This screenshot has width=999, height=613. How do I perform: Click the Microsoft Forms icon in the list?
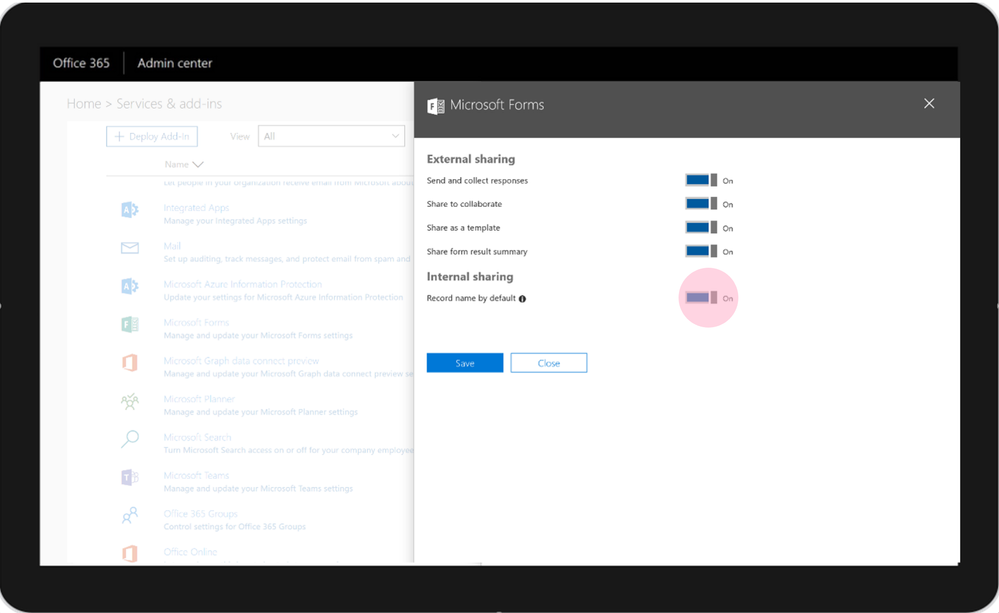coord(129,324)
